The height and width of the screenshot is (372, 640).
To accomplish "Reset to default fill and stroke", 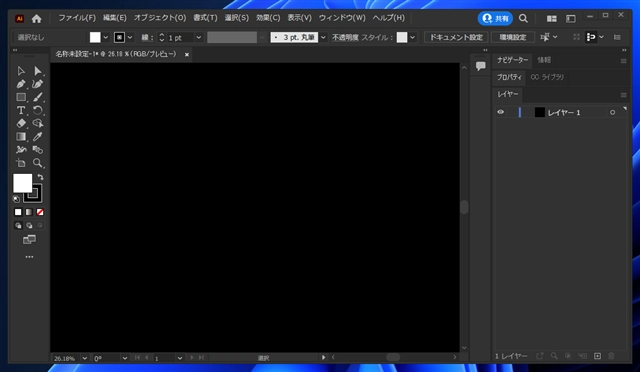I will 16,199.
